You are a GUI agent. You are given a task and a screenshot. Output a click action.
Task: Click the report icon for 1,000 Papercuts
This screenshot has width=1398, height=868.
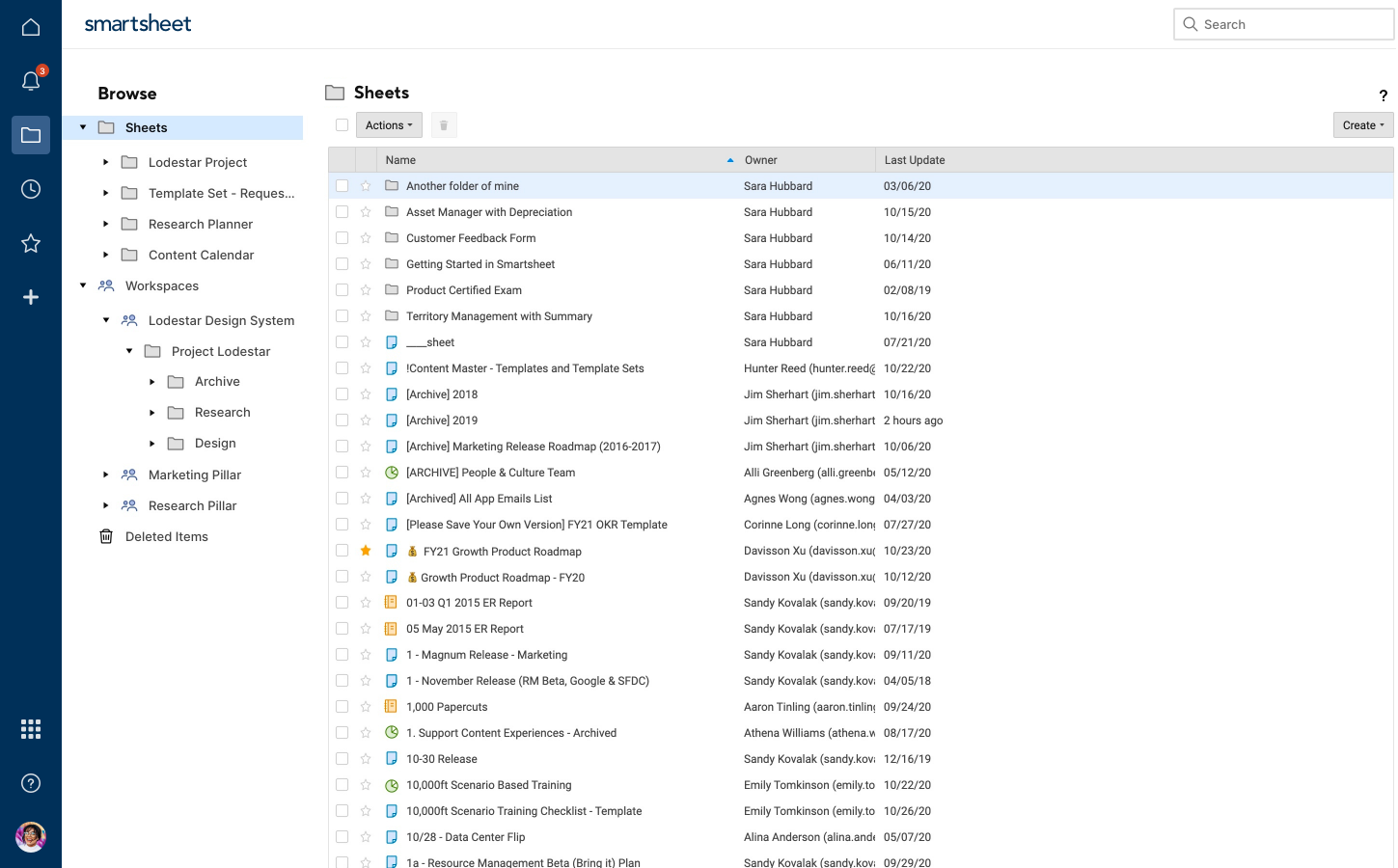392,707
